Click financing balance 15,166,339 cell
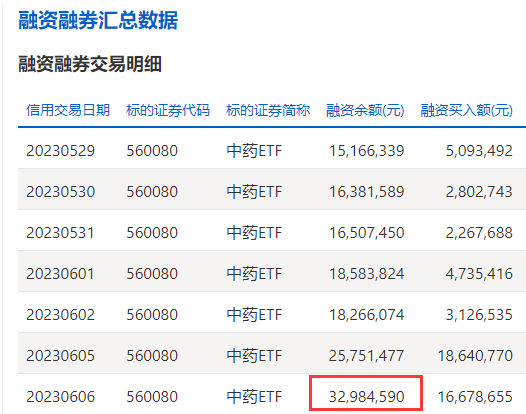 click(367, 151)
